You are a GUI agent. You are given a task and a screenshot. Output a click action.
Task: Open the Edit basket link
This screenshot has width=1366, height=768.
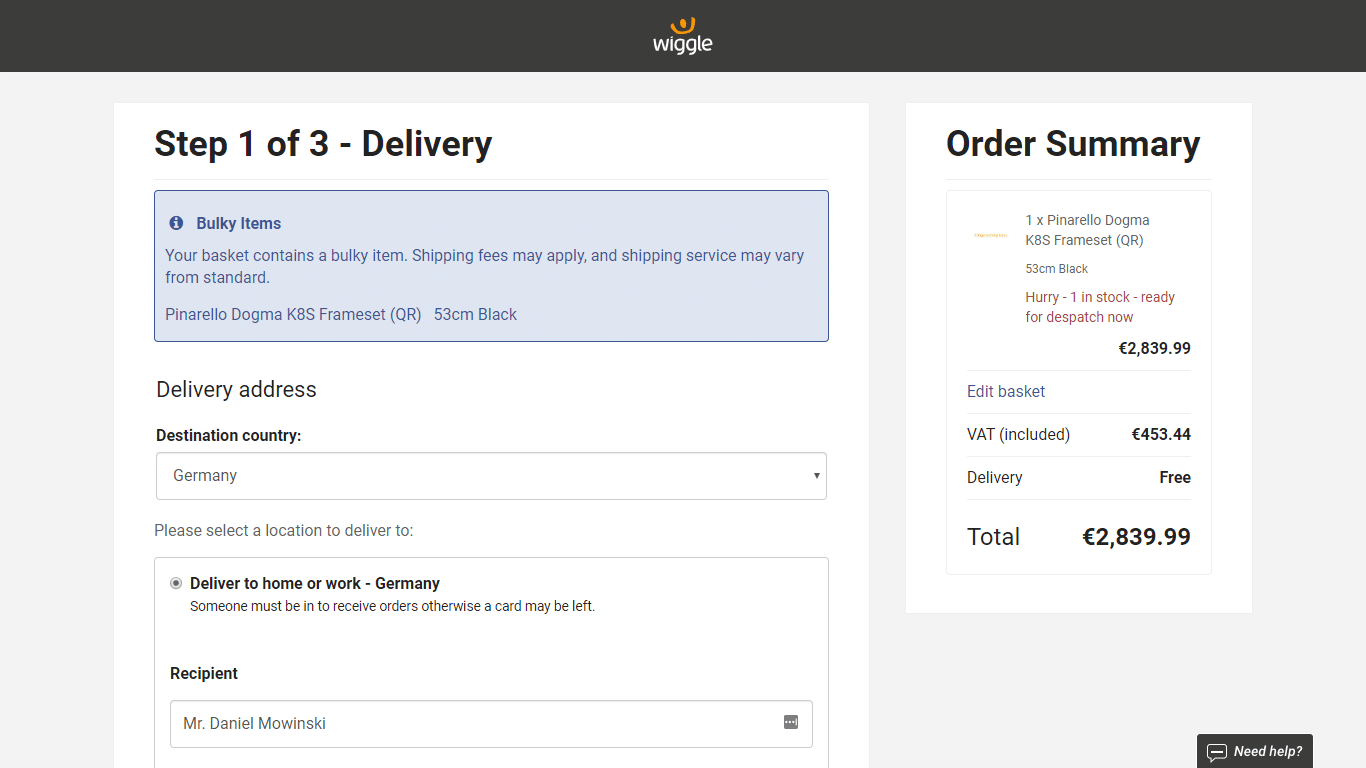coord(1006,391)
